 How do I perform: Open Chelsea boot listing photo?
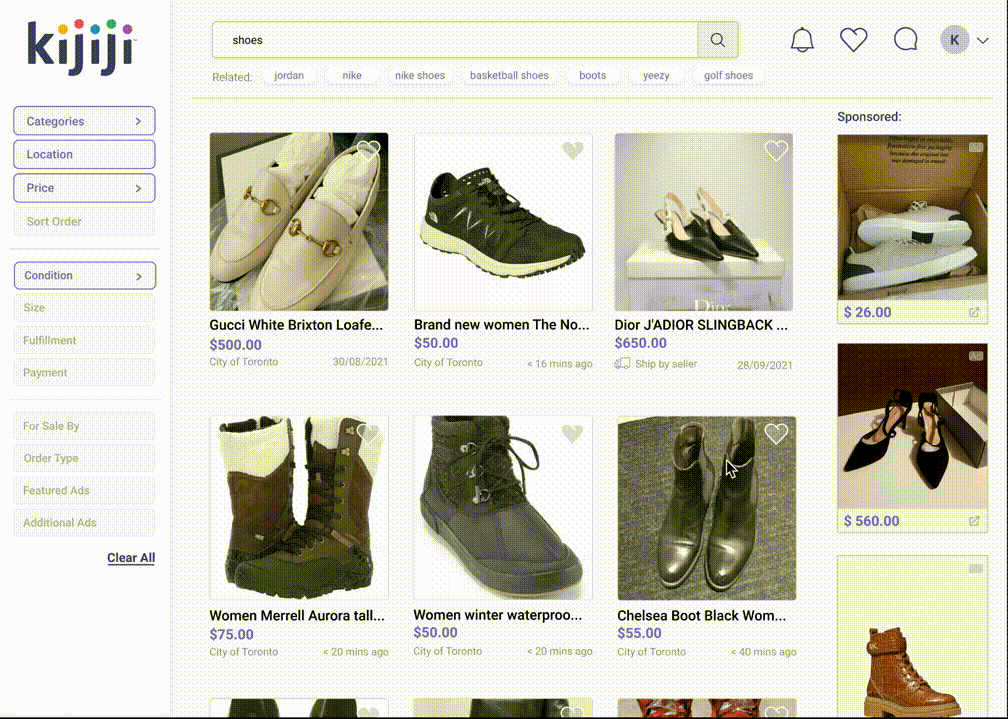706,508
